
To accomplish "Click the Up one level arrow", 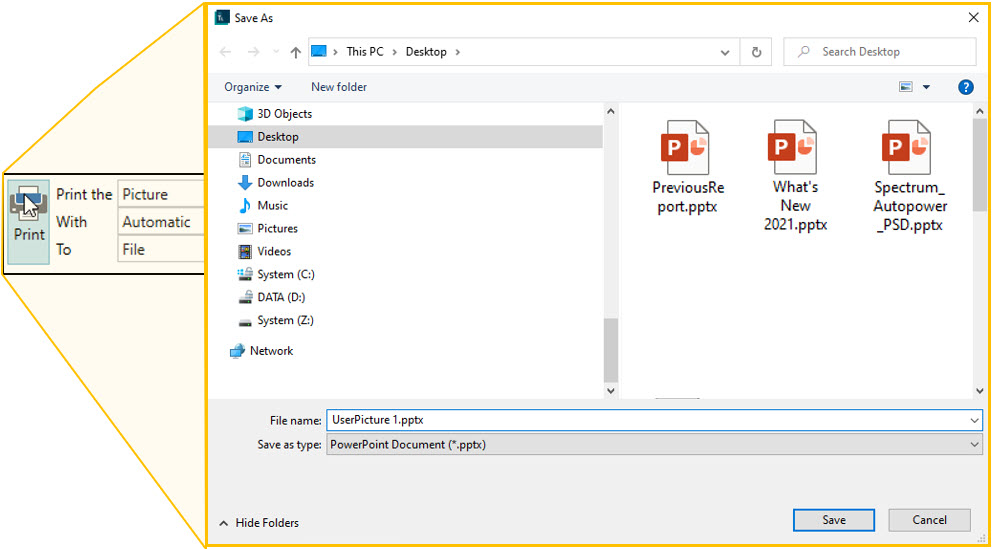I will point(295,52).
